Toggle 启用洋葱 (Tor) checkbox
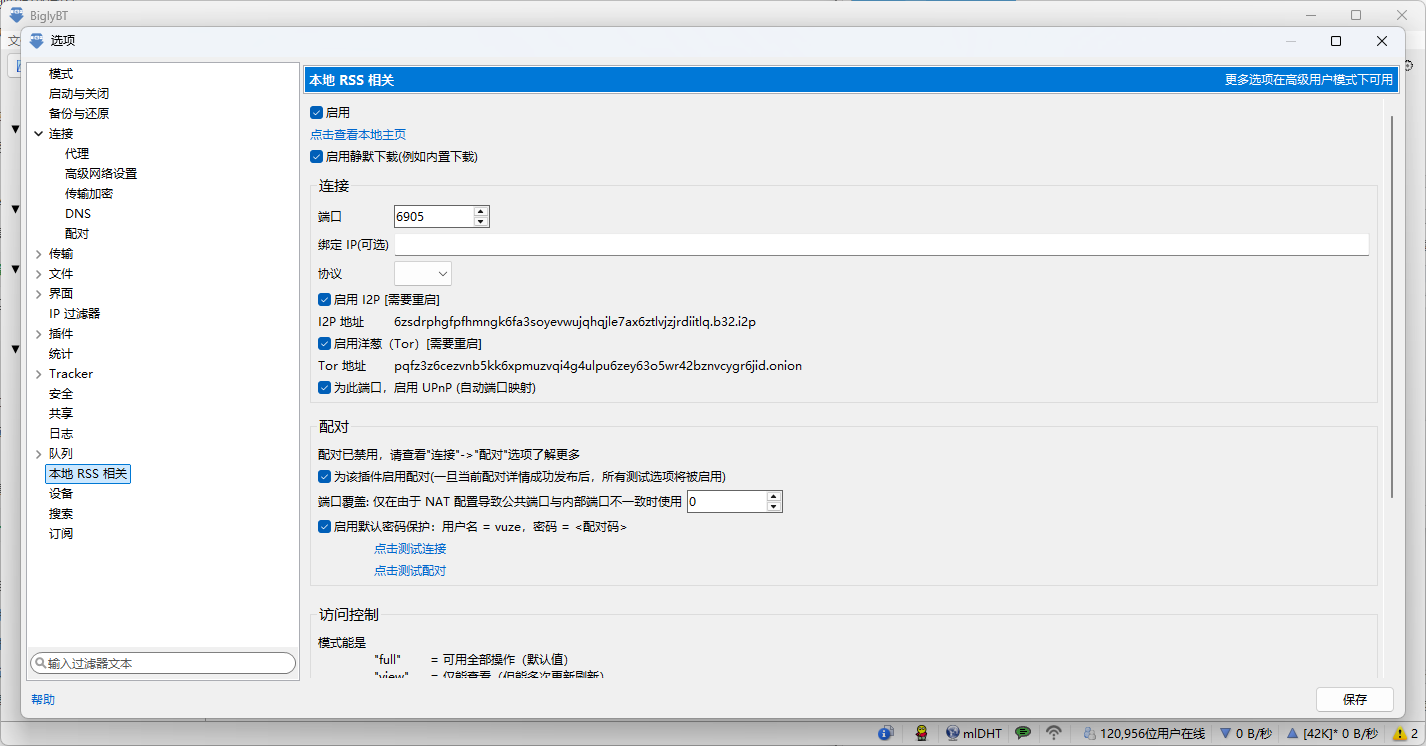1426x746 pixels. pos(324,343)
